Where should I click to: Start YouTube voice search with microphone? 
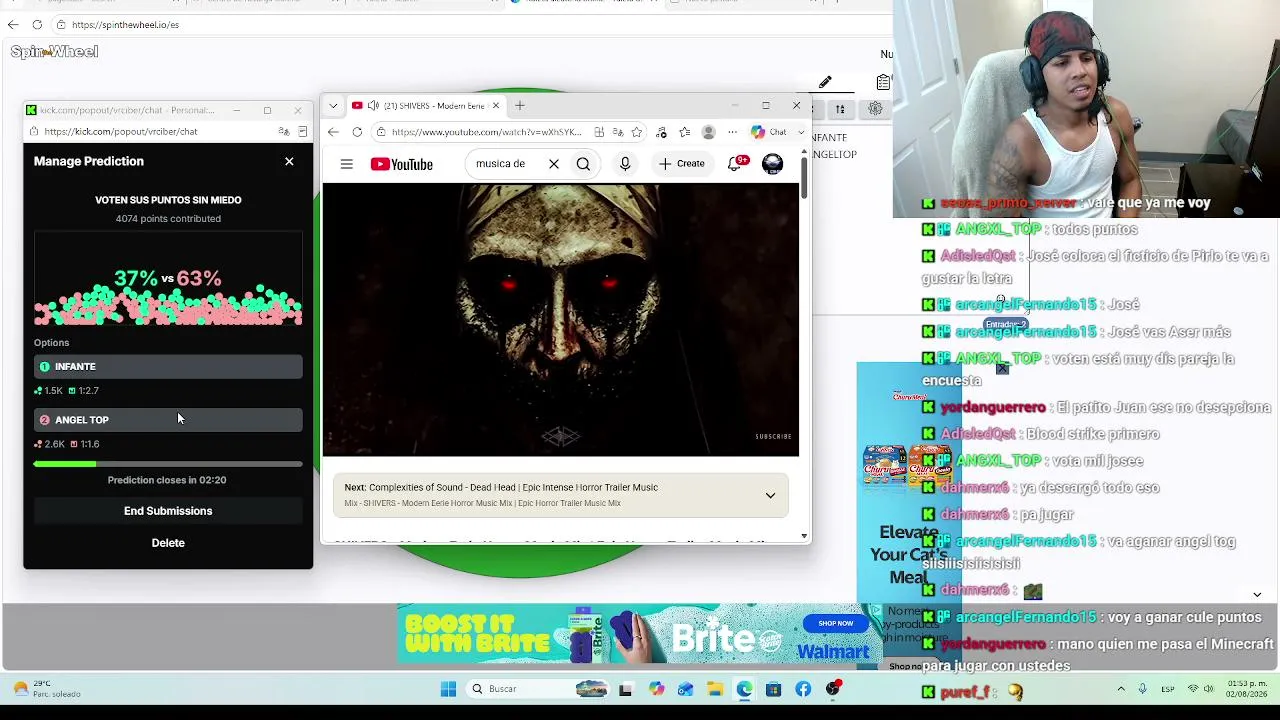pyautogui.click(x=625, y=164)
